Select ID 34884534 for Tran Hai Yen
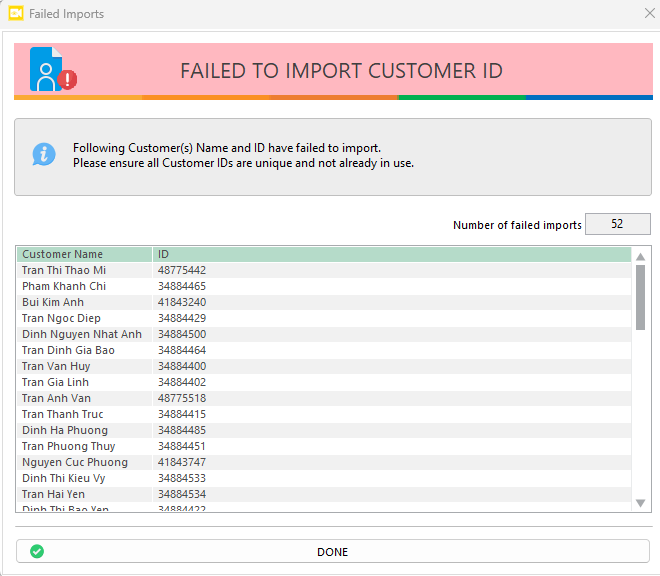Viewport: 660px width, 576px height. tap(182, 494)
